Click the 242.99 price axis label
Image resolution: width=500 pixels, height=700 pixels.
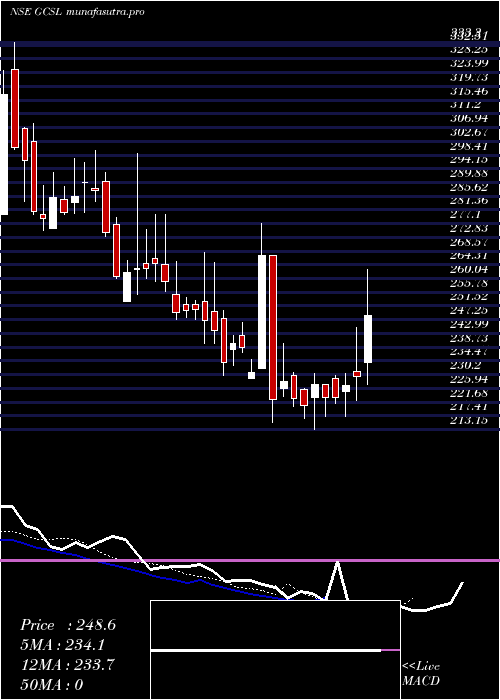(x=469, y=324)
